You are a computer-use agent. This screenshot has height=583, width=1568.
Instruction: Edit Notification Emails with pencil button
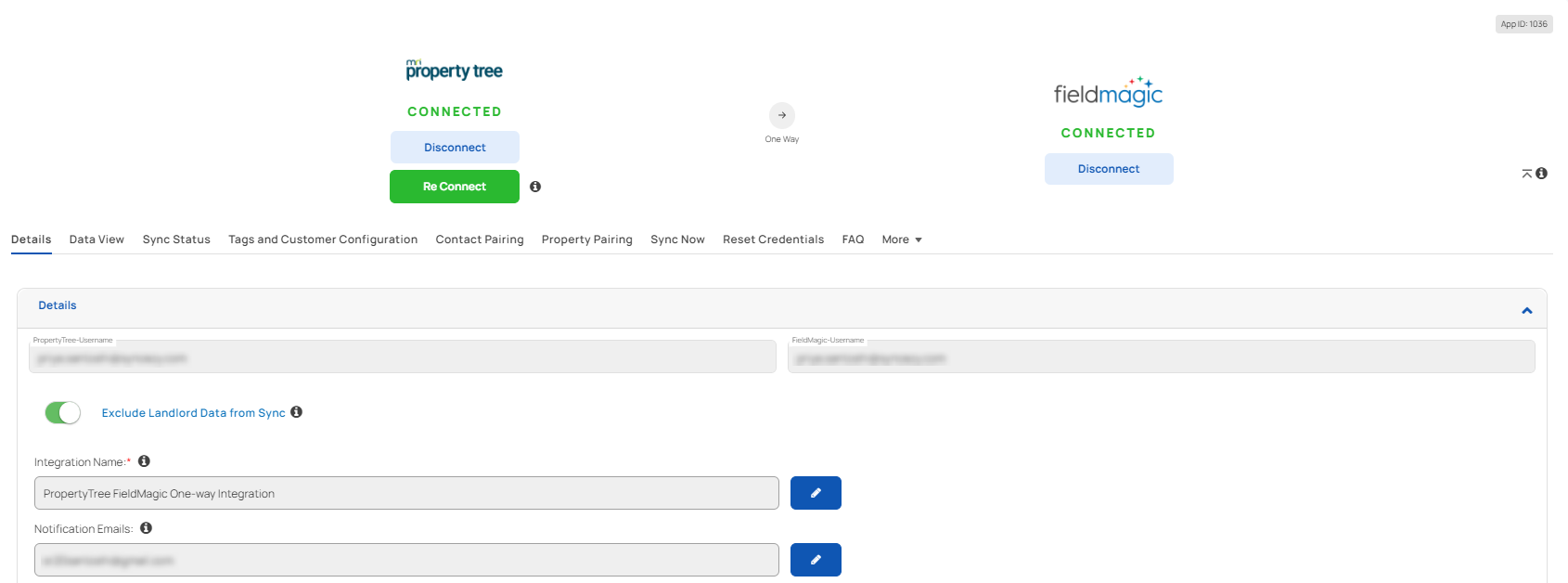pos(816,560)
